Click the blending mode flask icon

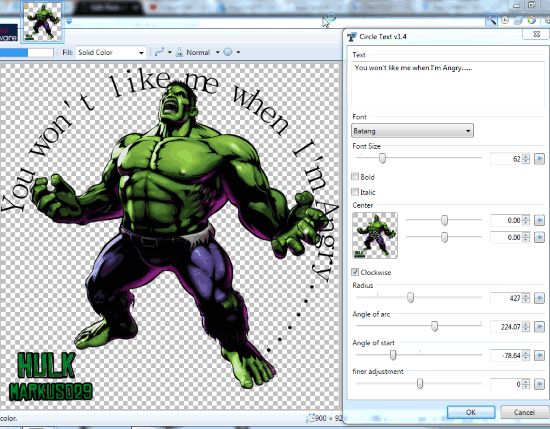tap(179, 52)
